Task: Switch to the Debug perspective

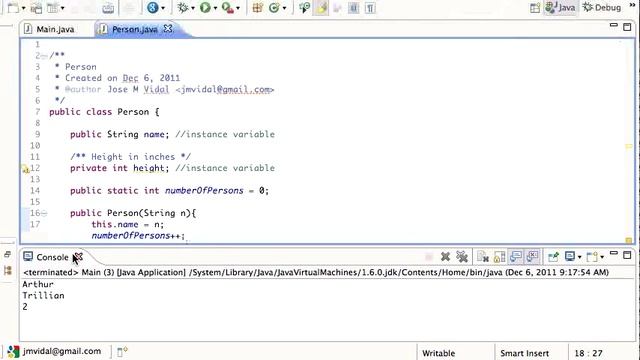Action: (602, 7)
